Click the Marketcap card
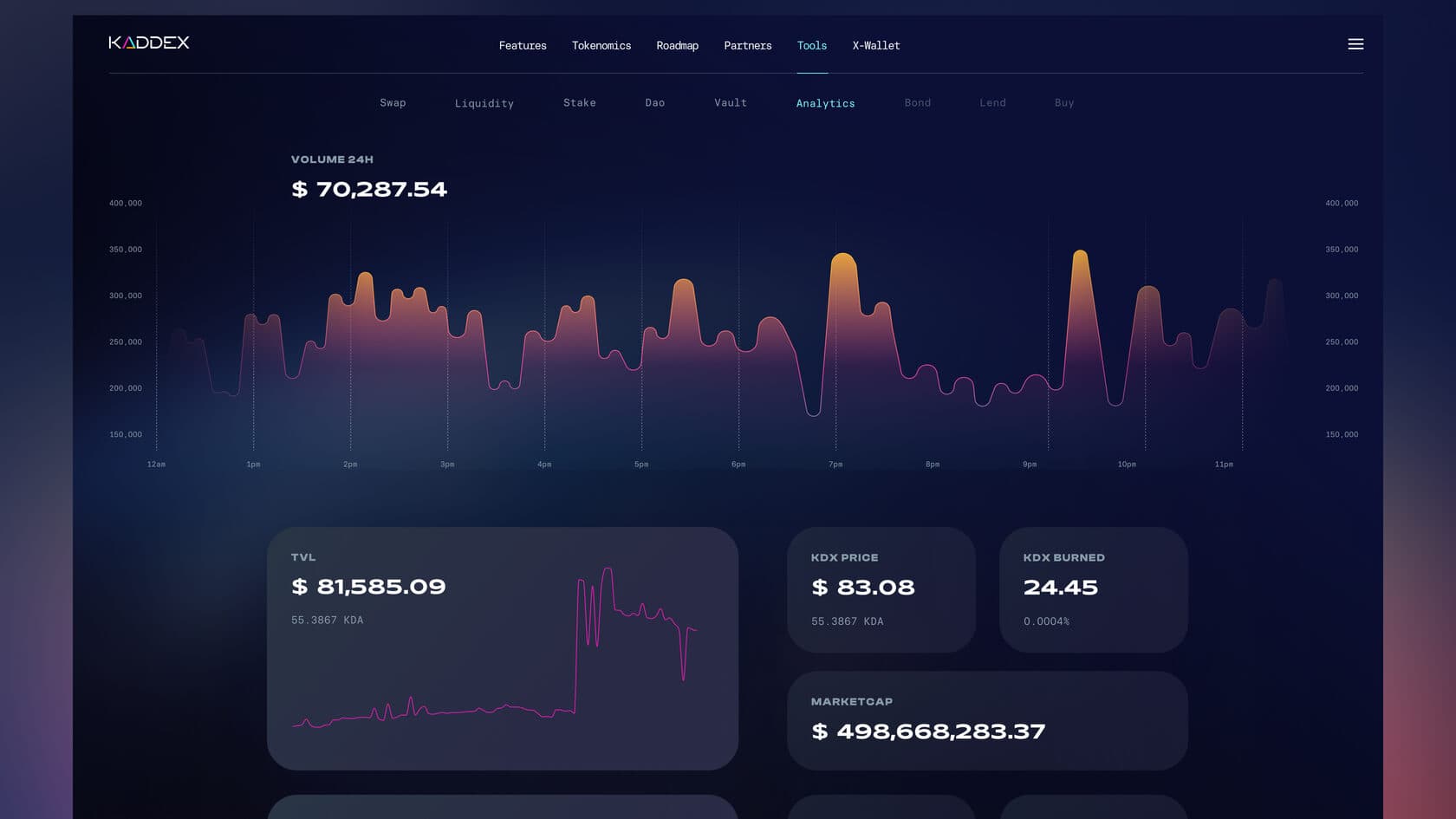 click(x=987, y=720)
